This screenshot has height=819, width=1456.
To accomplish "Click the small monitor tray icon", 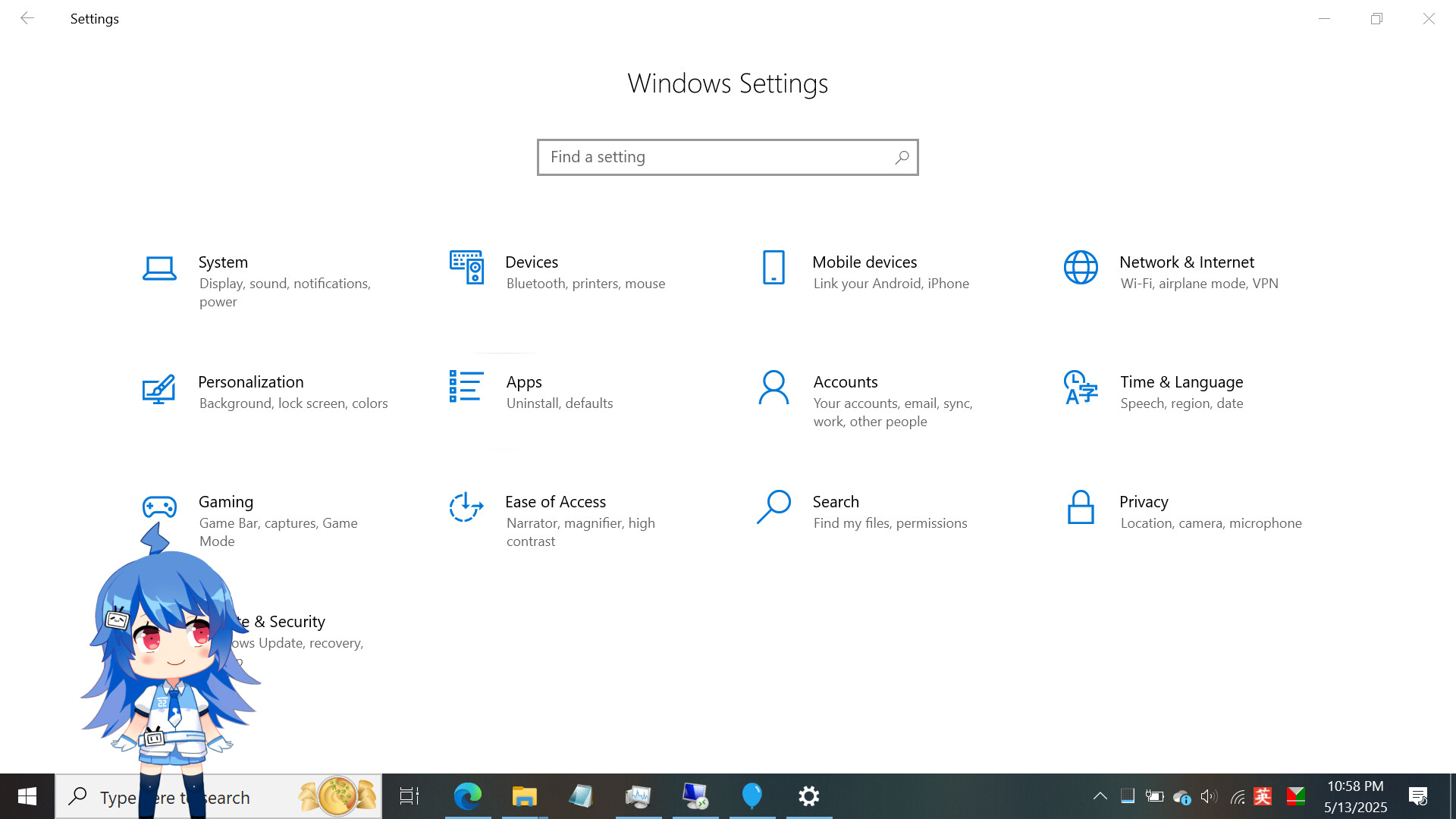I will click(1128, 795).
